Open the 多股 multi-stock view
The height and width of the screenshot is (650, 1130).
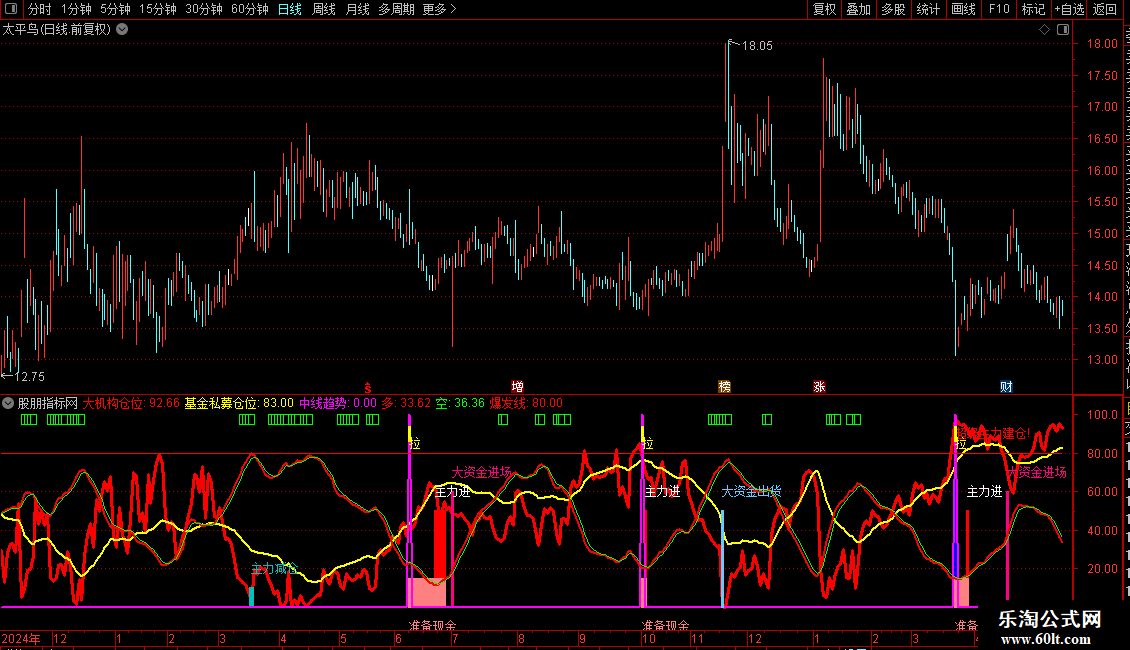pos(894,9)
